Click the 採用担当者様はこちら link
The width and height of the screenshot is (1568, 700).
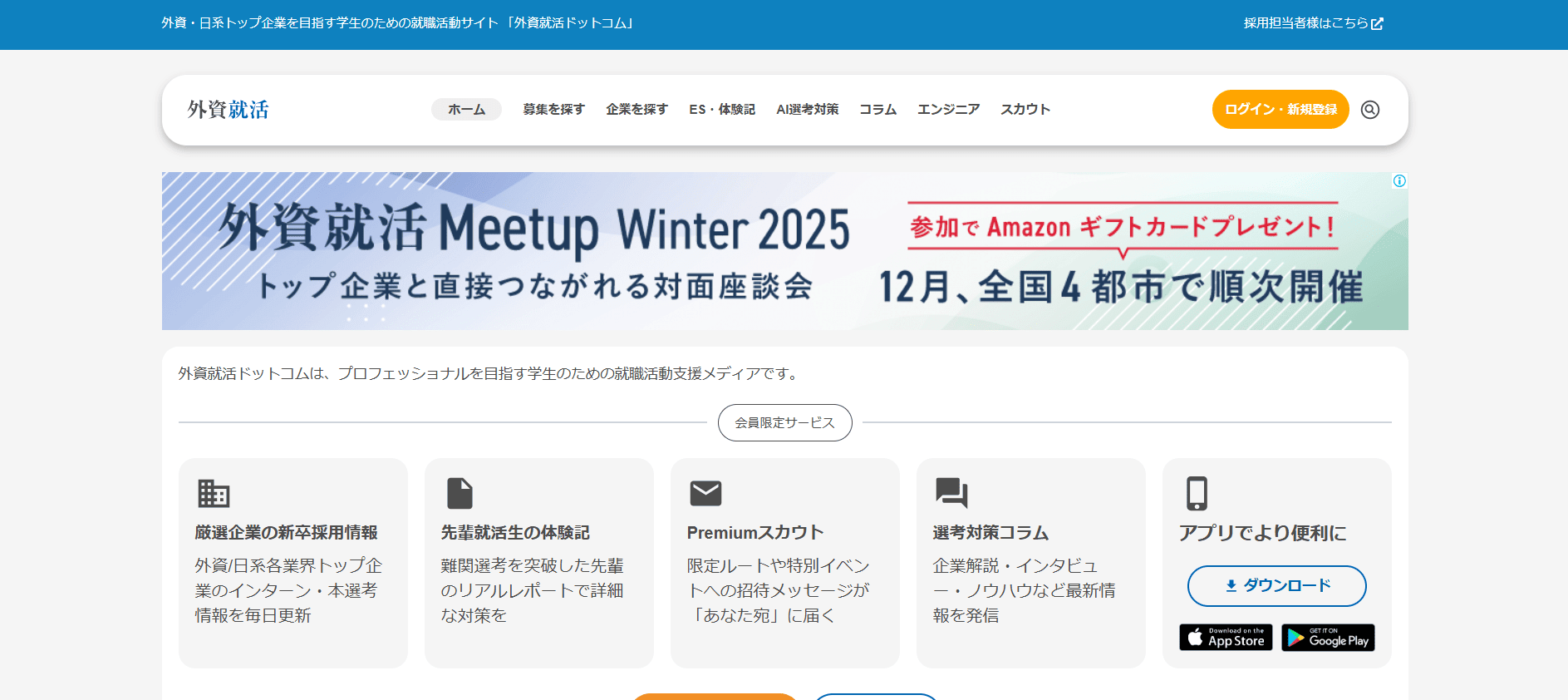tap(1305, 23)
